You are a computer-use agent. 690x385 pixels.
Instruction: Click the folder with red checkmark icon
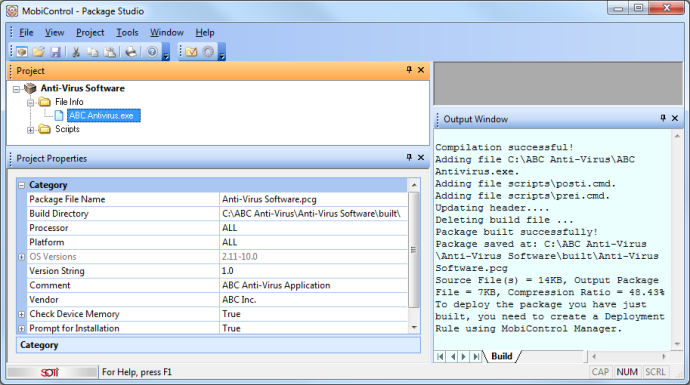(x=191, y=52)
